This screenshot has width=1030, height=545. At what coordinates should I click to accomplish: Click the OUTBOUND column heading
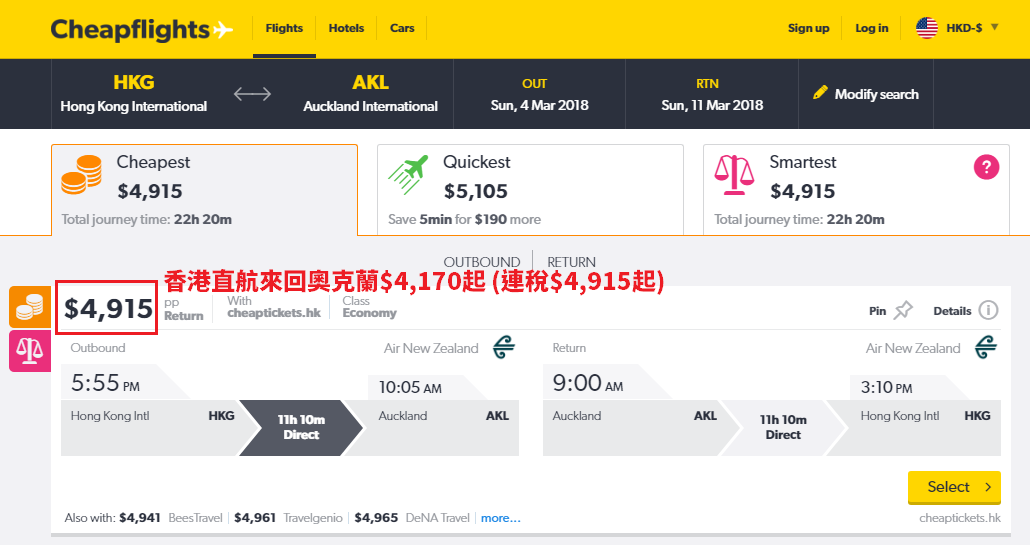pos(481,262)
